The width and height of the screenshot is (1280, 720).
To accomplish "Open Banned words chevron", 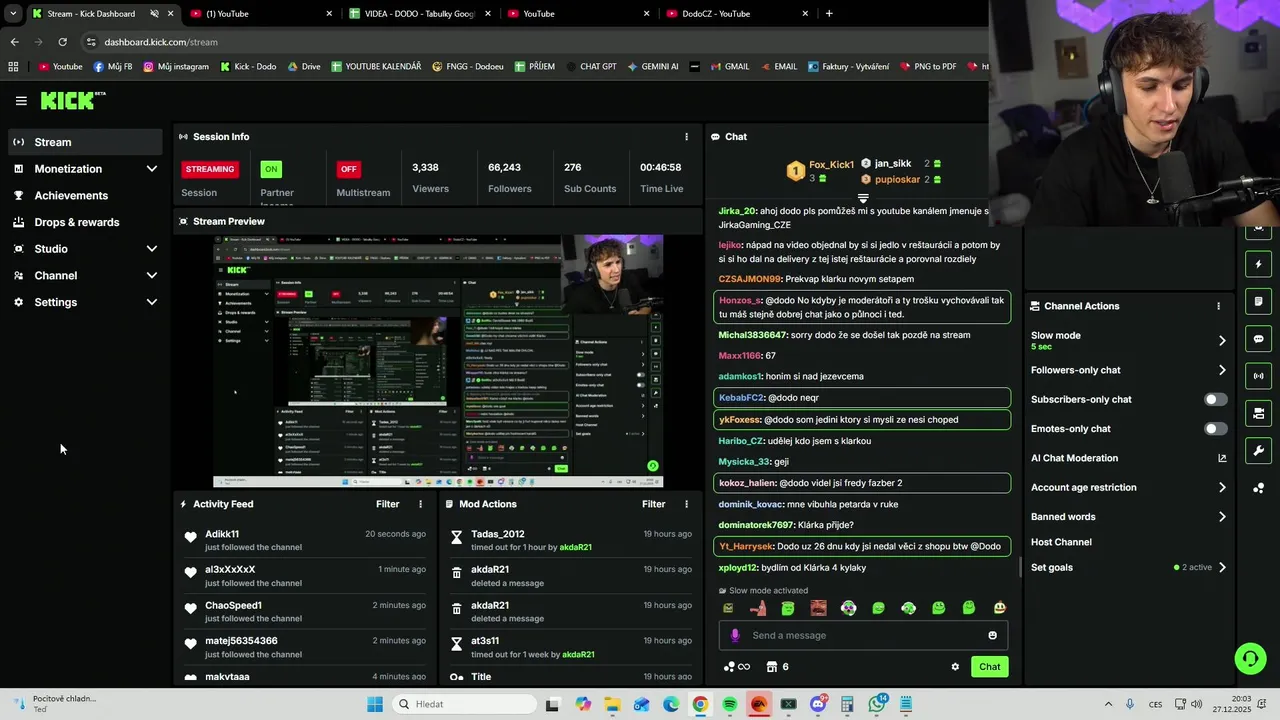I will [x=1222, y=517].
